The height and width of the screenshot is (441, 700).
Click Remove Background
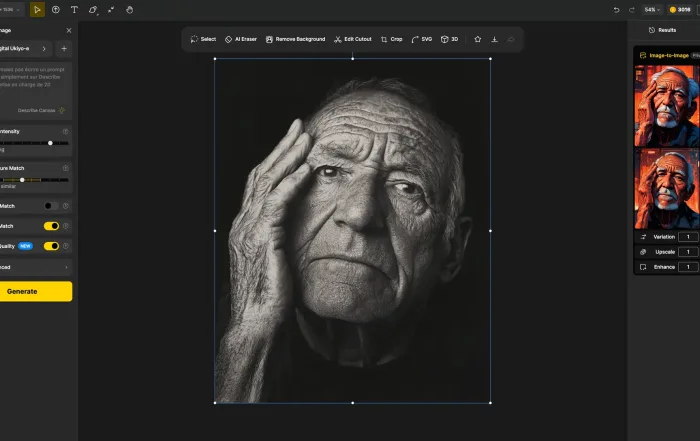pos(296,39)
